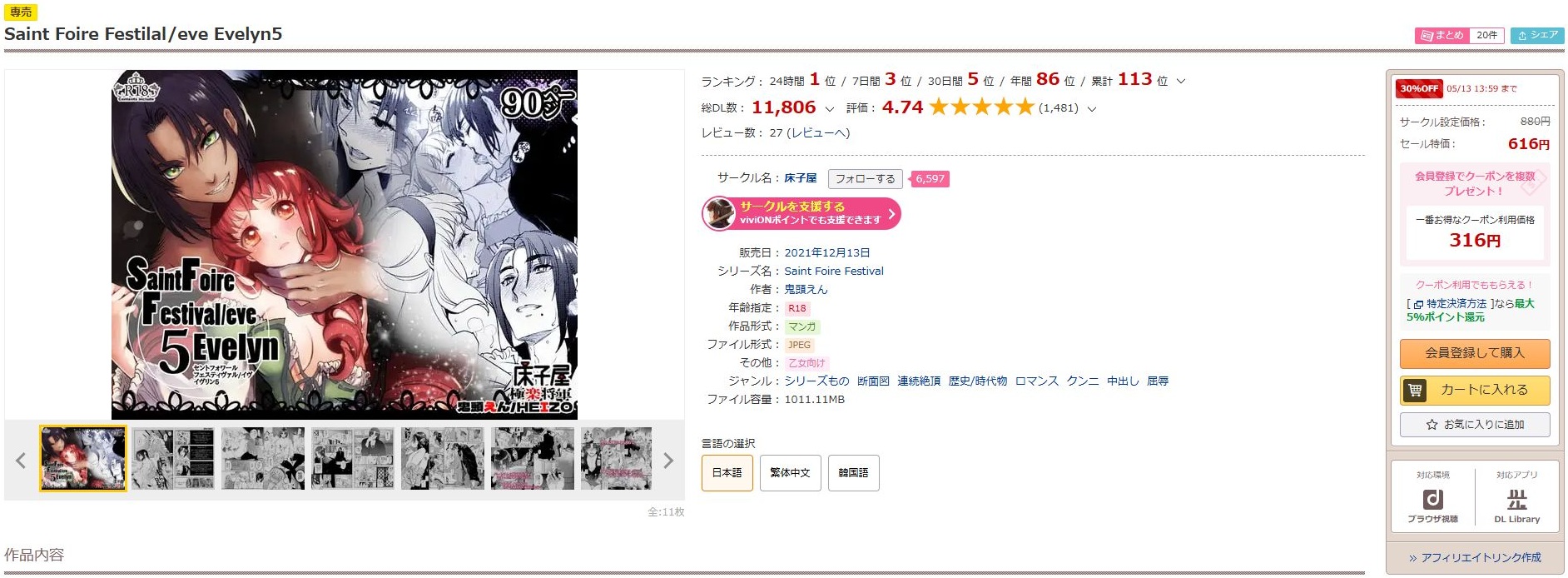Click 会員登録して購入 button
This screenshot has height=578, width=1568.
point(1475,353)
